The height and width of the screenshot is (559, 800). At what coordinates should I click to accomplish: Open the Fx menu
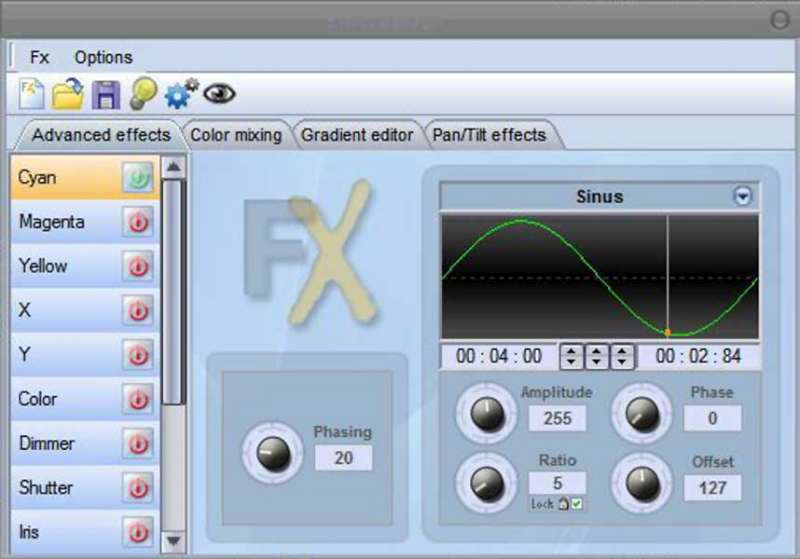coord(39,57)
